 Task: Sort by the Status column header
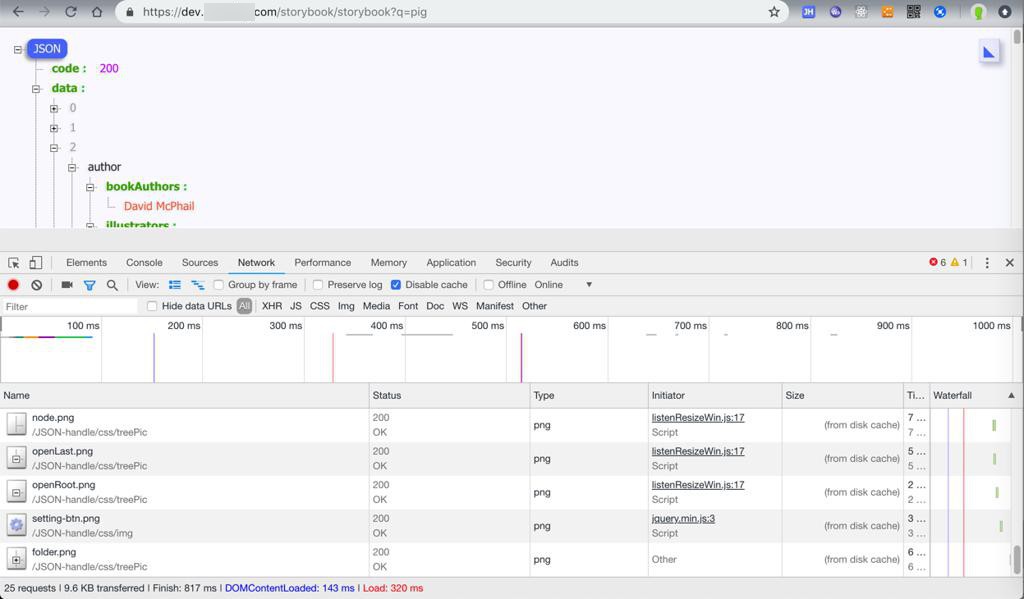449,395
